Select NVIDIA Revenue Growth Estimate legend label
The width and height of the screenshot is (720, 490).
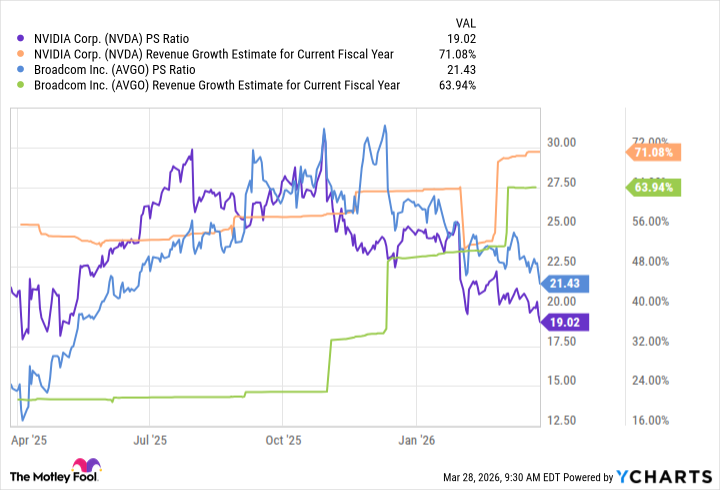coord(214,54)
